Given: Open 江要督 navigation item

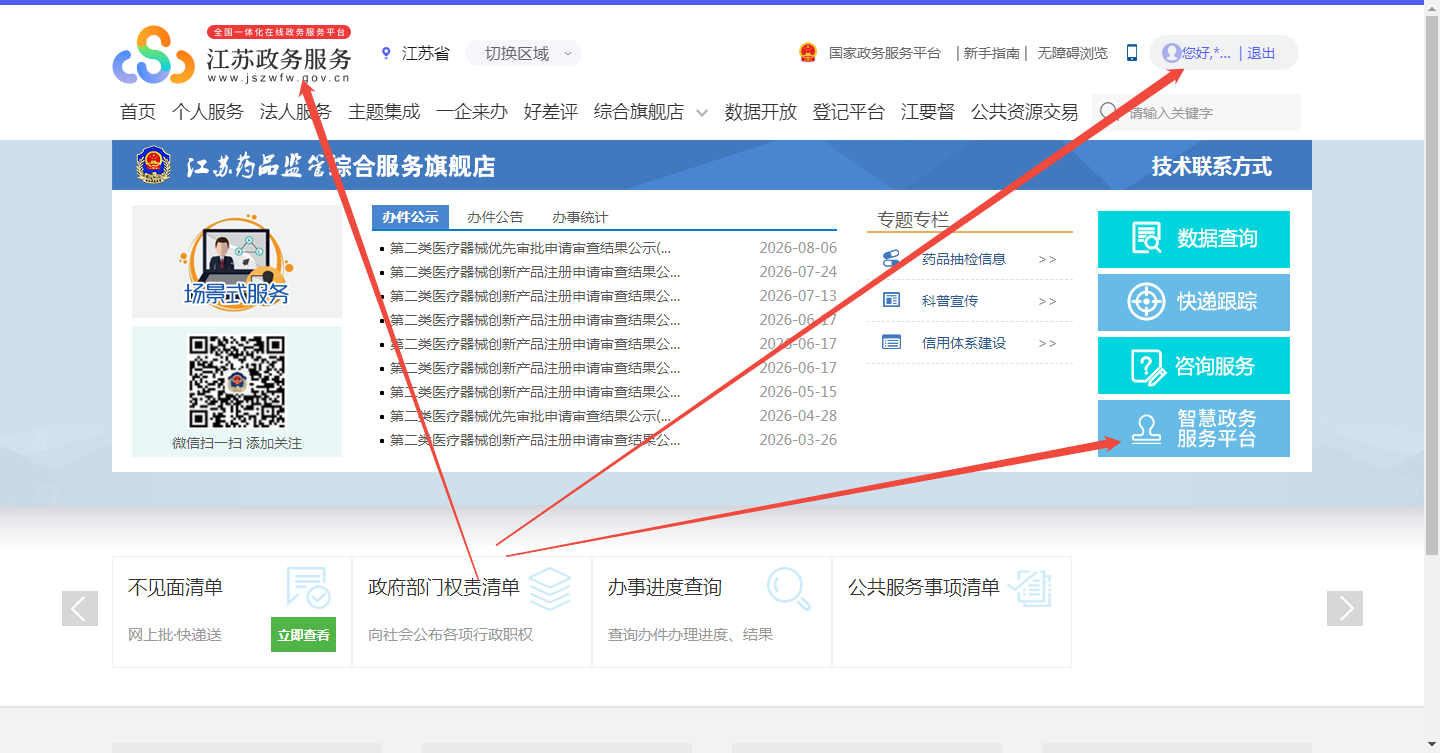Looking at the screenshot, I should point(928,112).
